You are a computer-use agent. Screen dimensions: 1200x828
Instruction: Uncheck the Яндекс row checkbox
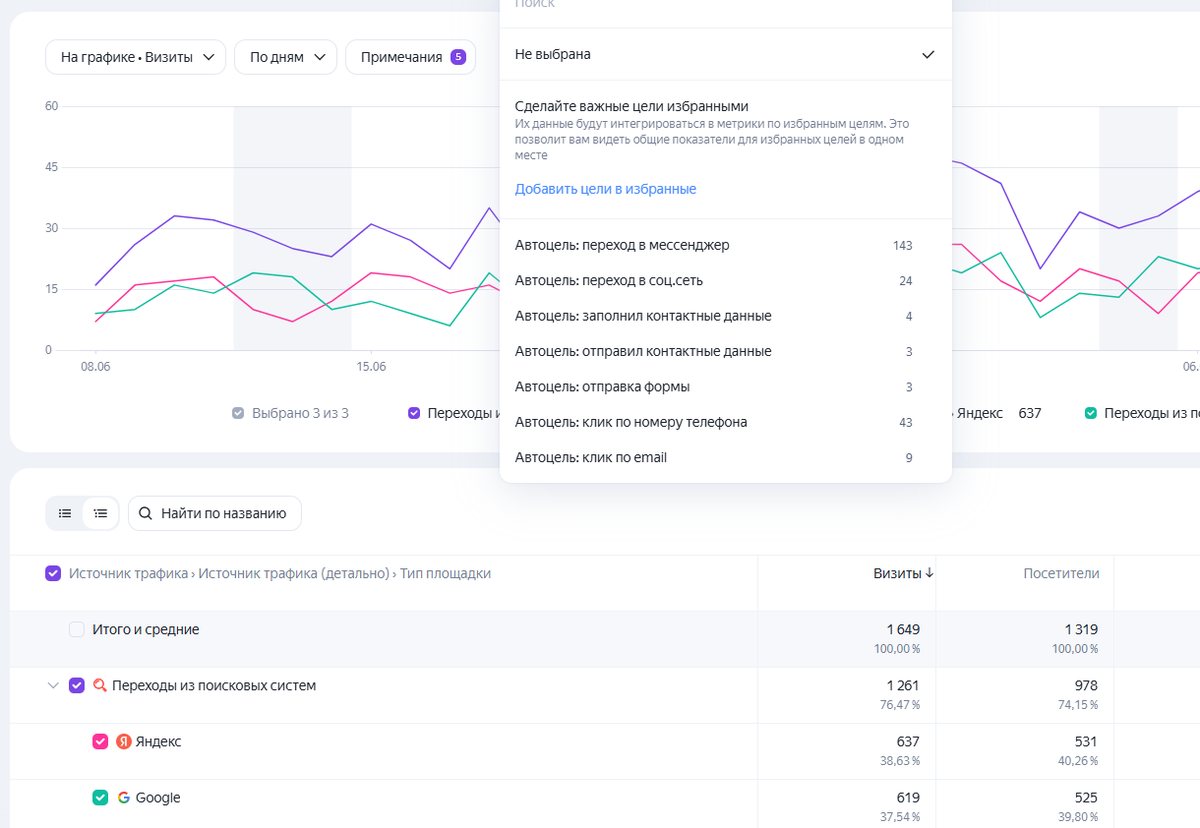pos(100,742)
